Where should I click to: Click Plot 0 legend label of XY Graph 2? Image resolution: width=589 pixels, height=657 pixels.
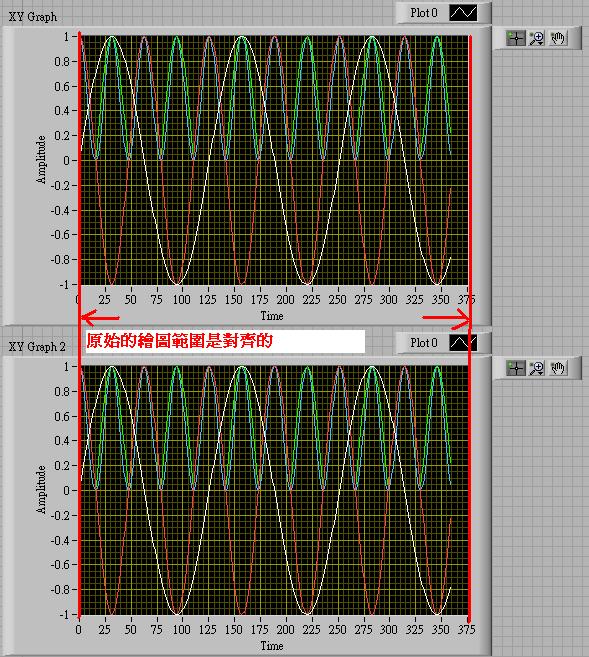click(424, 343)
